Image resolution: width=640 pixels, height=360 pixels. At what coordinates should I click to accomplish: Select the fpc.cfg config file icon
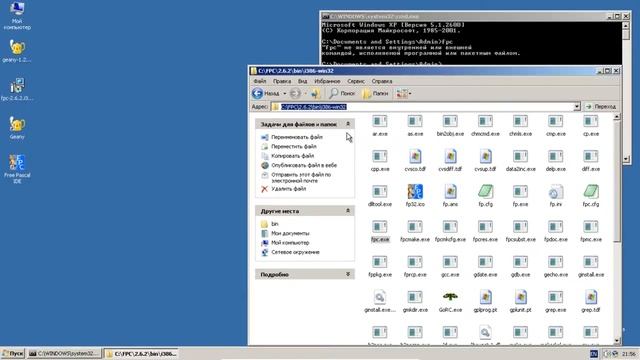coord(591,191)
